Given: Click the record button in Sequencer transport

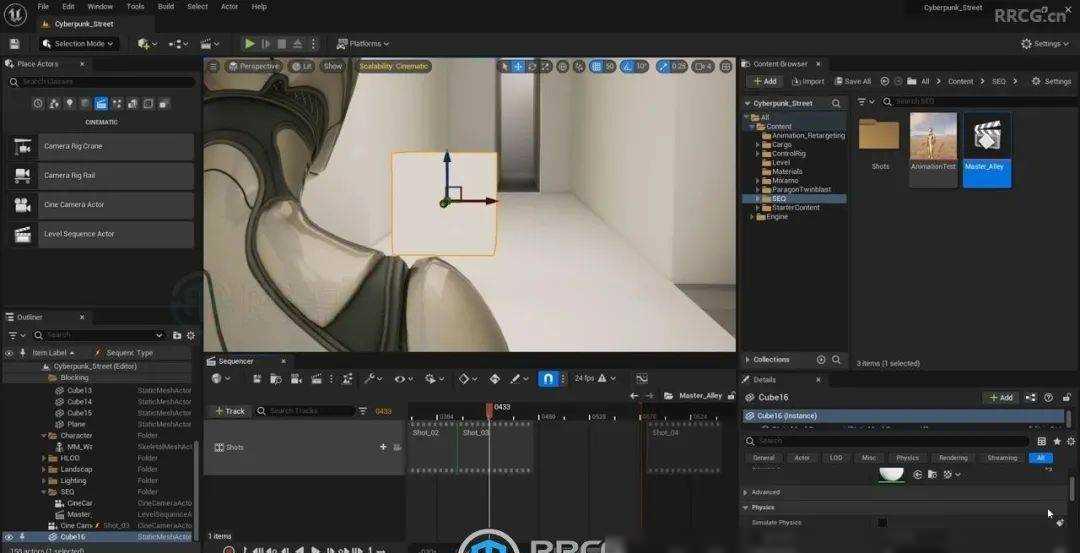Looking at the screenshot, I should coord(229,550).
